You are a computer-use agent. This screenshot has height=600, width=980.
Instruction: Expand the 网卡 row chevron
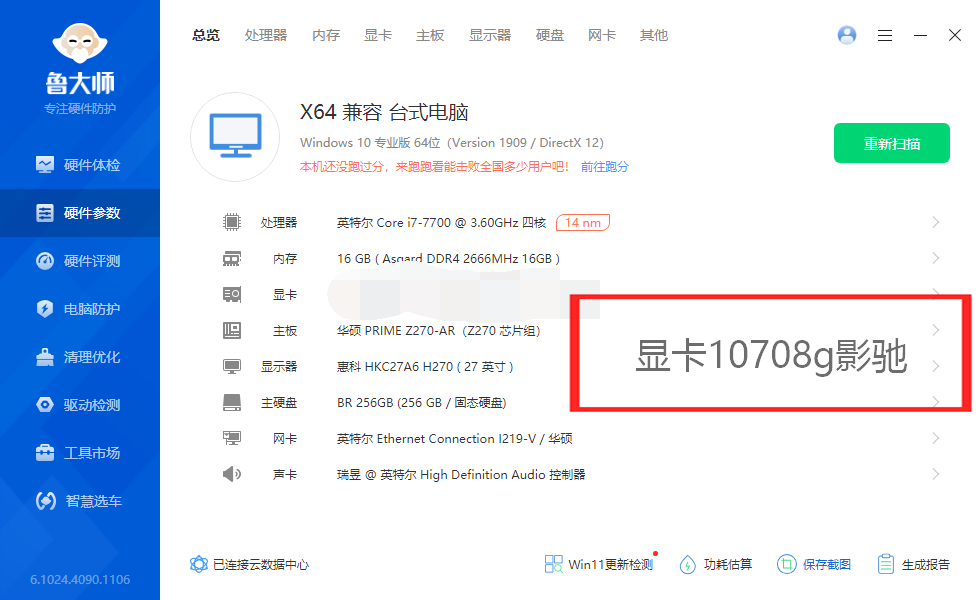point(936,438)
